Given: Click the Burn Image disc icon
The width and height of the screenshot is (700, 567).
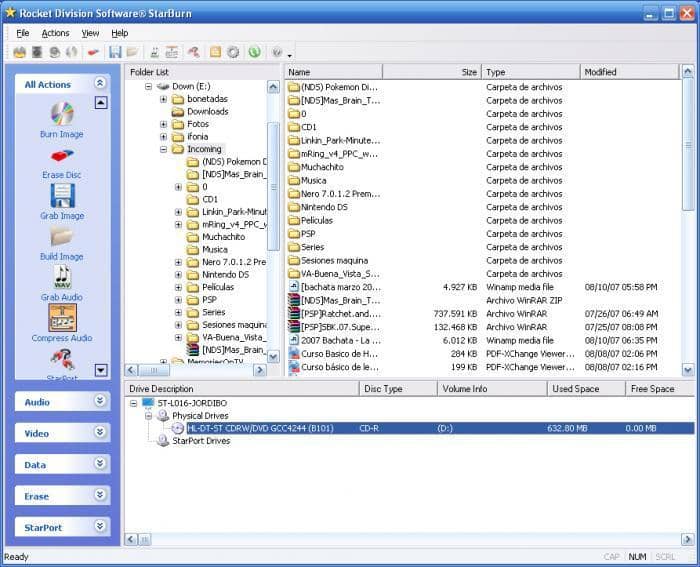Looking at the screenshot, I should click(x=62, y=113).
